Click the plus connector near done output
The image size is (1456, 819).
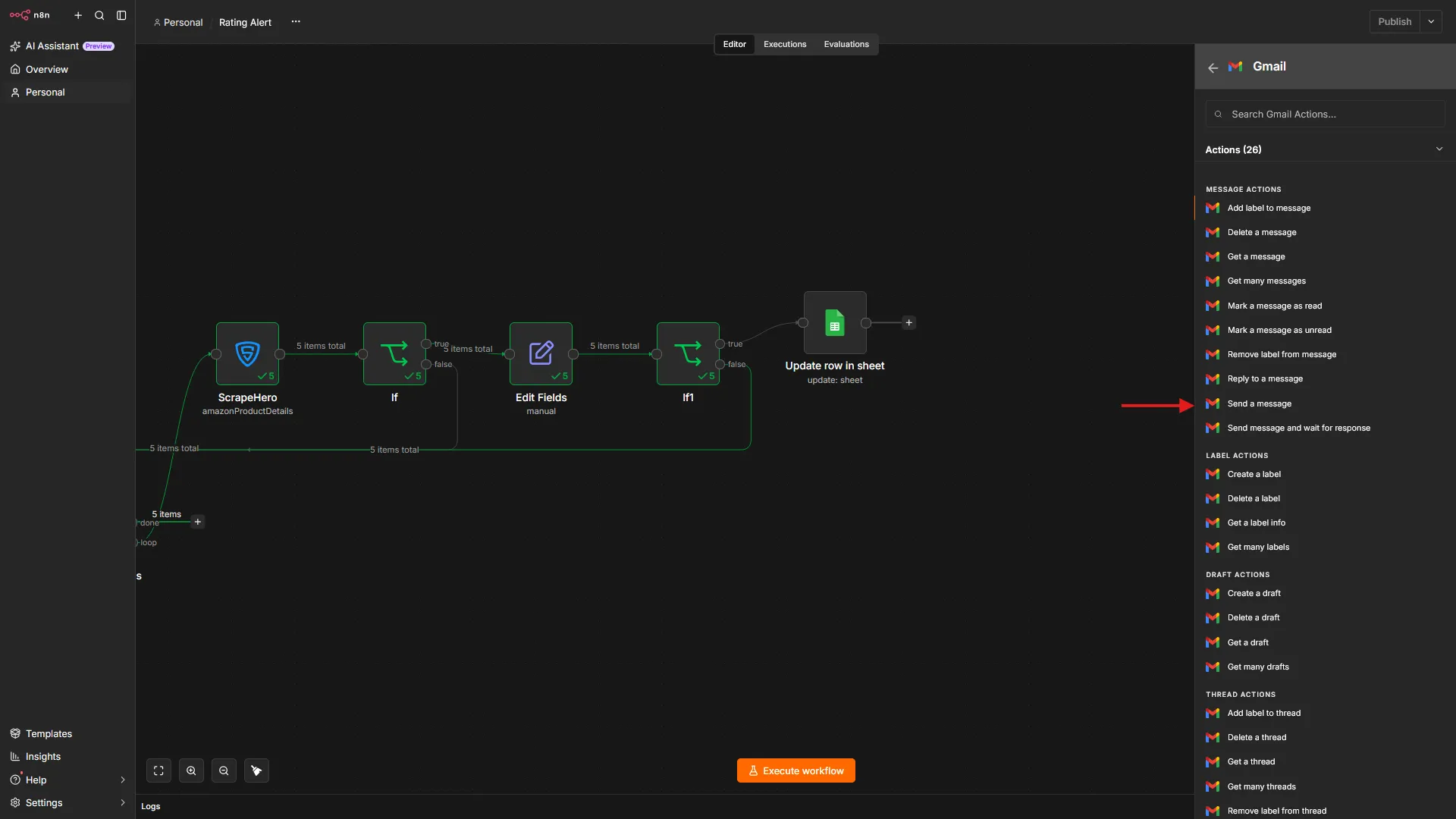tap(198, 522)
